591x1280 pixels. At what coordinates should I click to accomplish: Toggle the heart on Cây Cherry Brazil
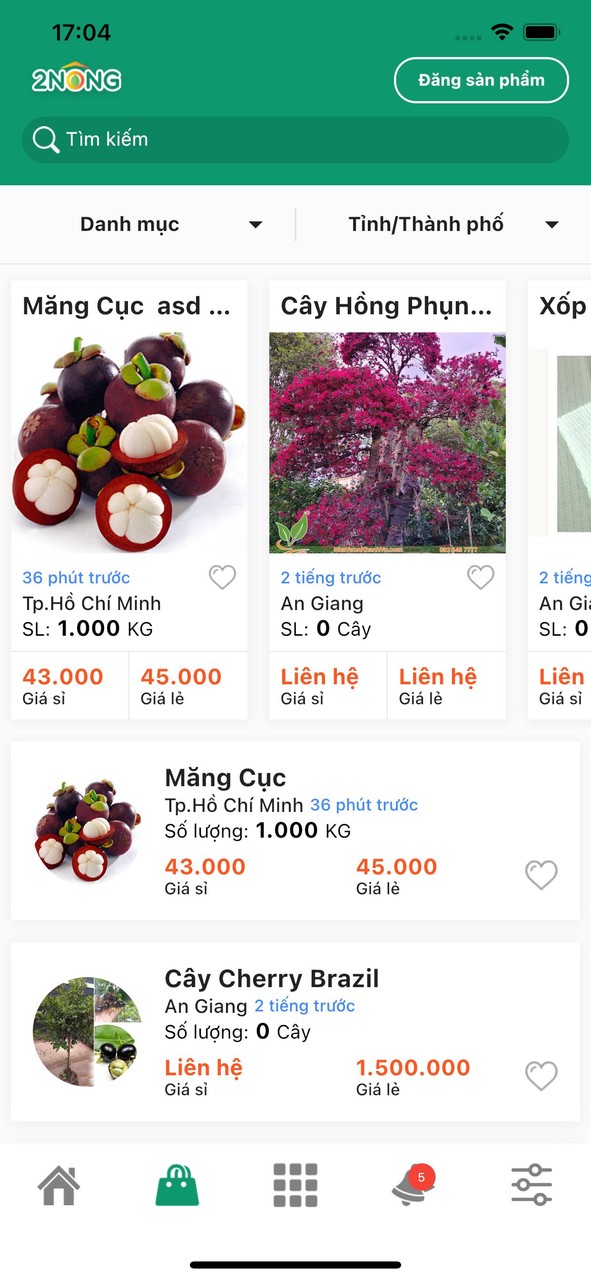(541, 1076)
